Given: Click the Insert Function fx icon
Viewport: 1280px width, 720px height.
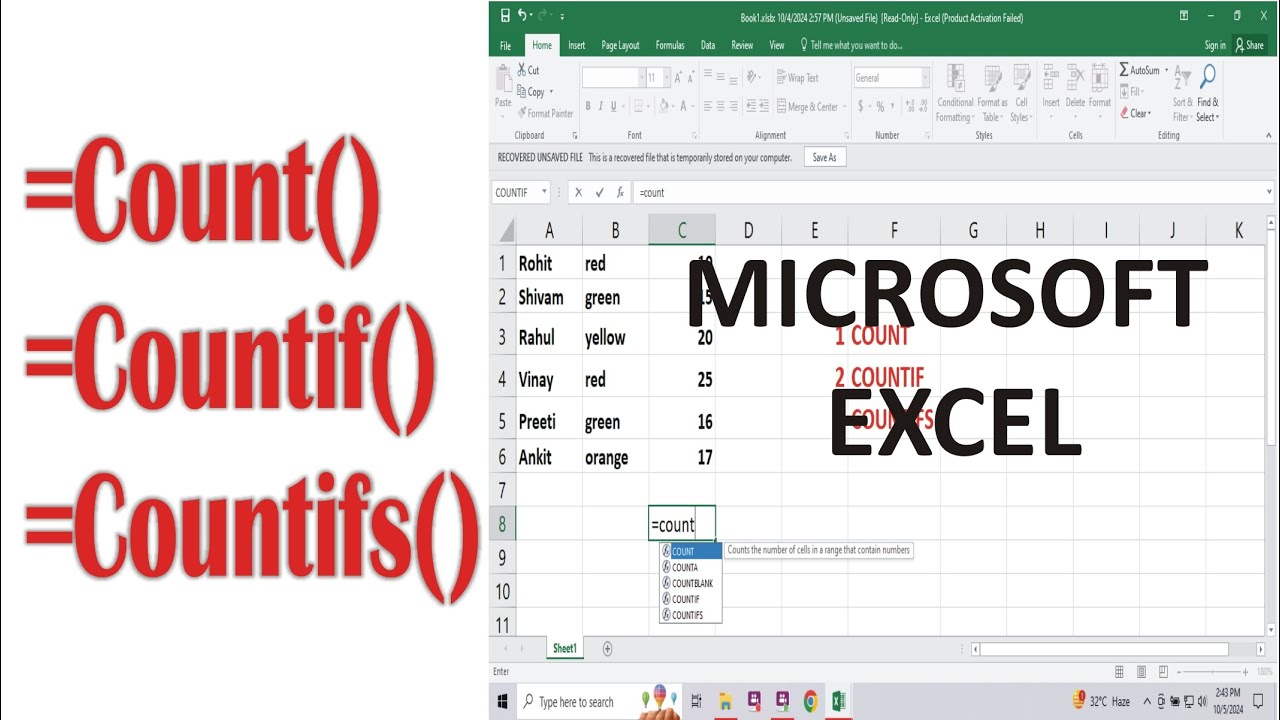Looking at the screenshot, I should point(620,192).
